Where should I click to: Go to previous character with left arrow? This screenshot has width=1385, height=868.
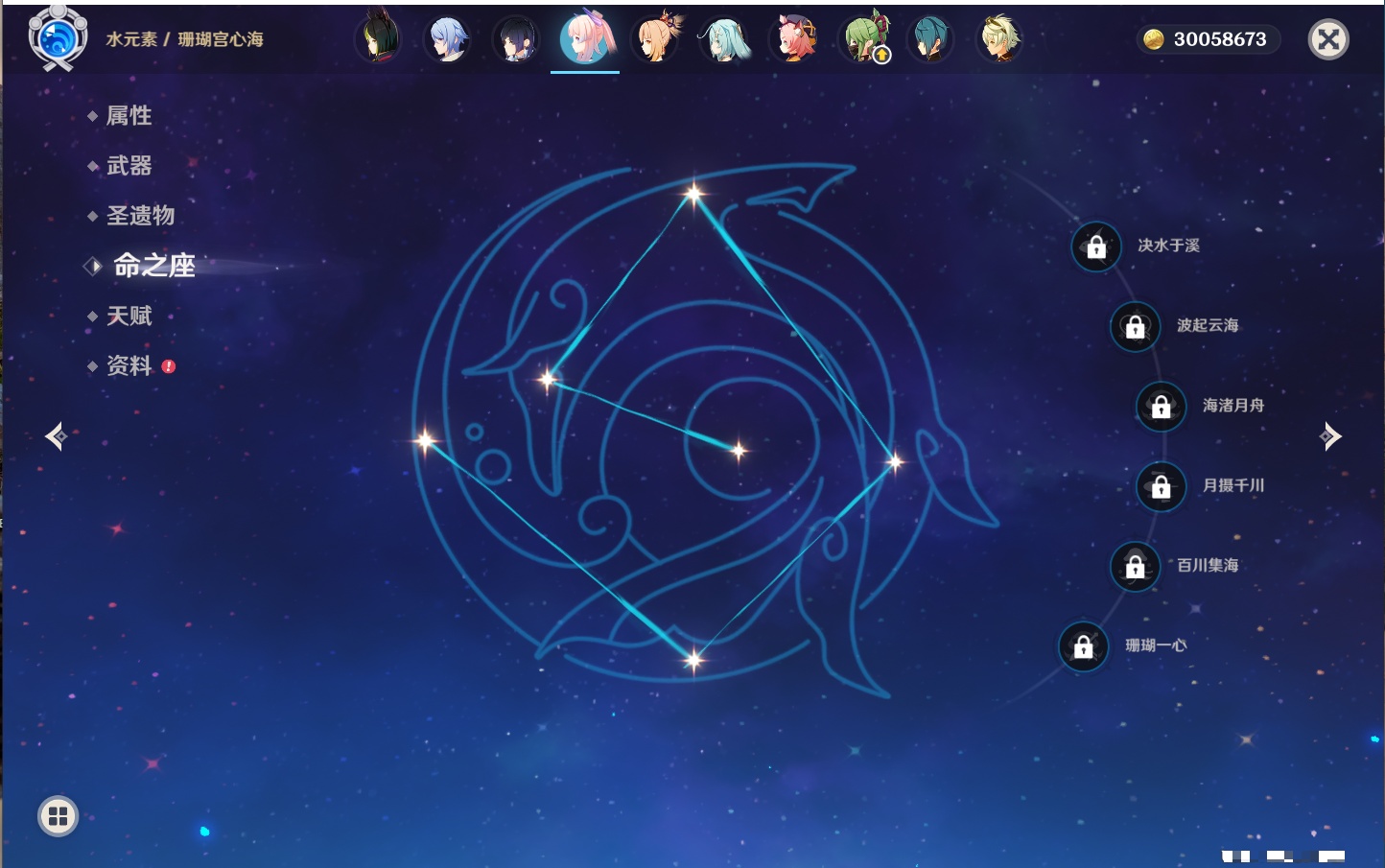point(56,436)
